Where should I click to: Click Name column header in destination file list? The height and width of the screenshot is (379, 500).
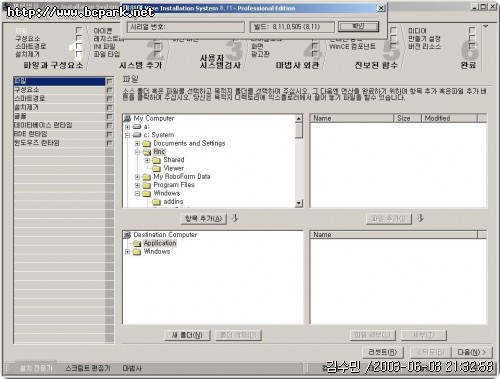(x=394, y=235)
